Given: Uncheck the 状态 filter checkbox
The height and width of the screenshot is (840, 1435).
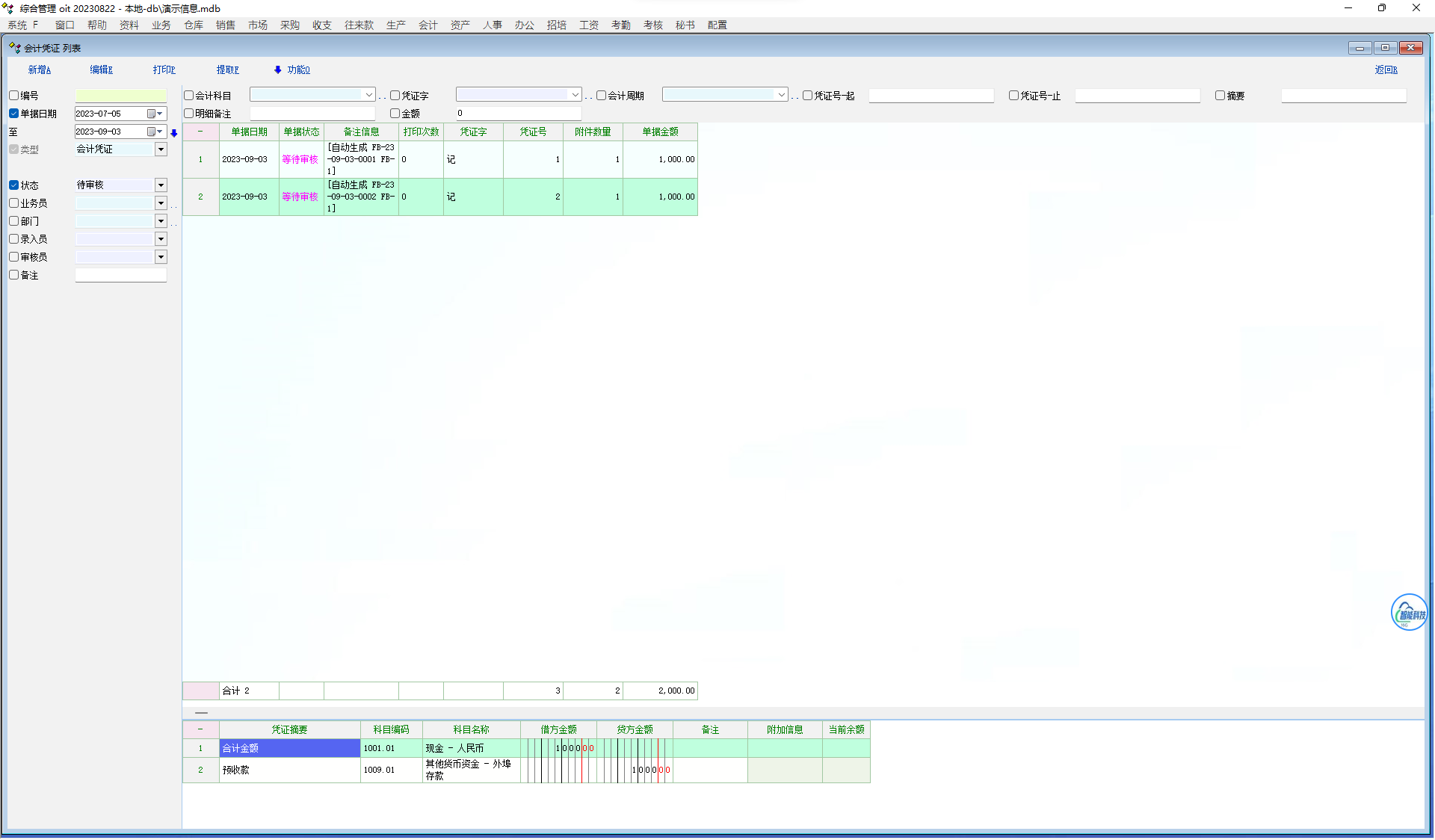Looking at the screenshot, I should click(x=14, y=185).
